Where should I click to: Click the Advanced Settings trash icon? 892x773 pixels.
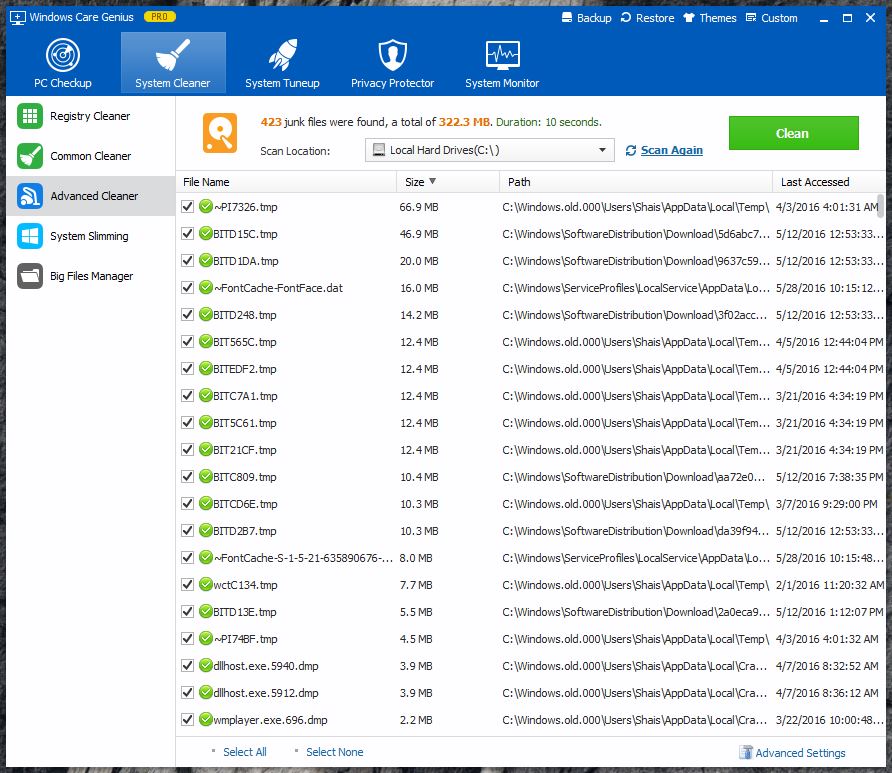[x=745, y=752]
